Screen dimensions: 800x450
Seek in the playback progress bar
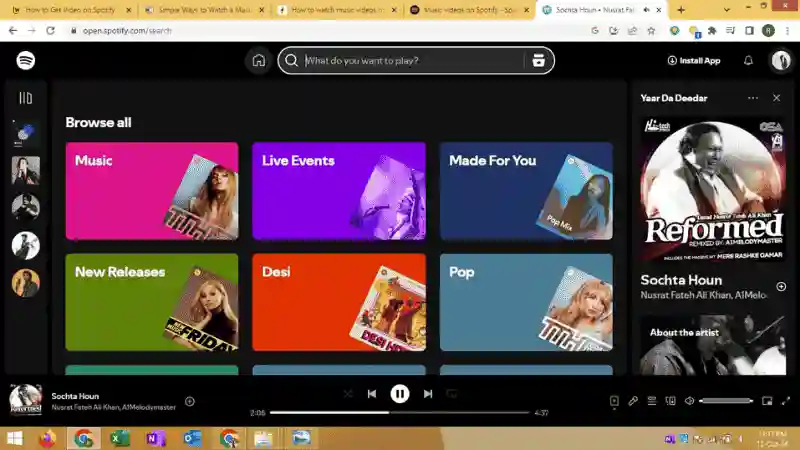pyautogui.click(x=399, y=412)
